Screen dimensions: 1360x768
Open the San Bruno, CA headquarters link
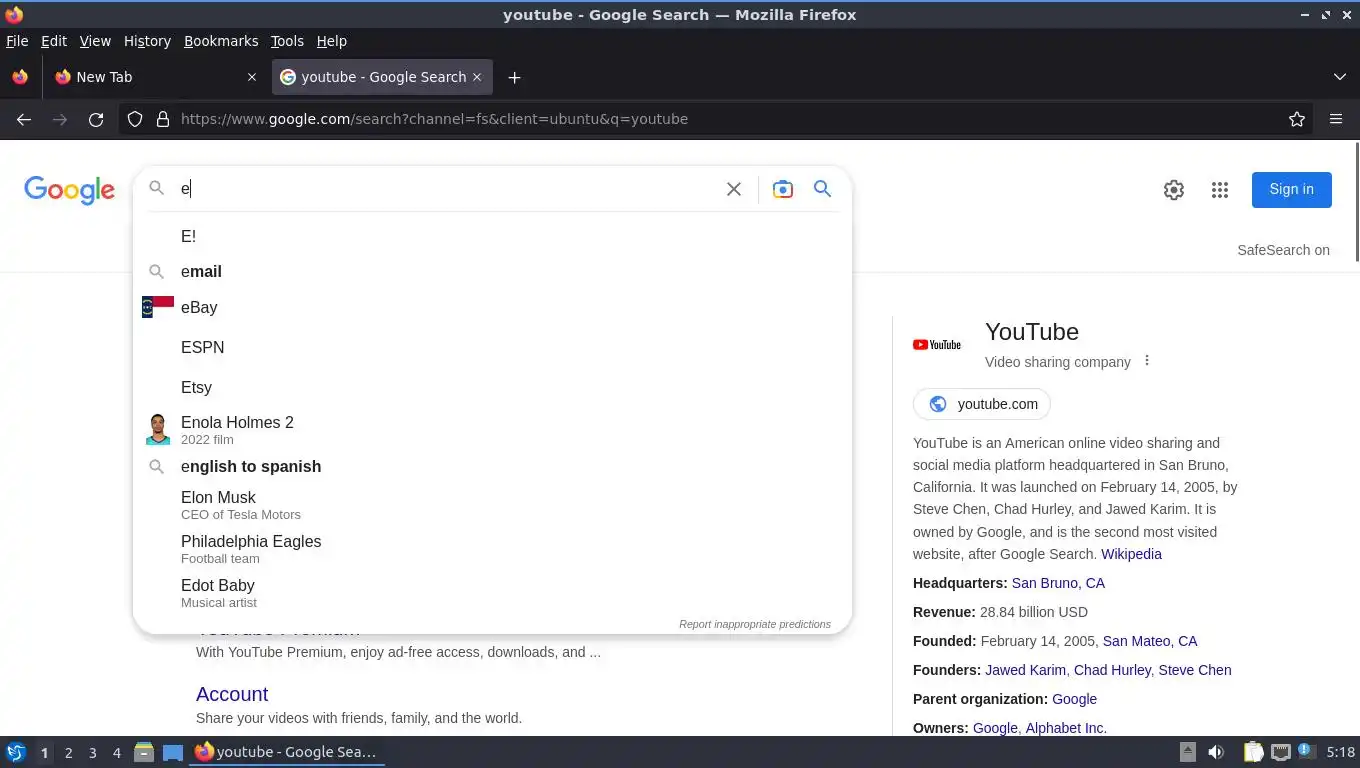[1058, 583]
